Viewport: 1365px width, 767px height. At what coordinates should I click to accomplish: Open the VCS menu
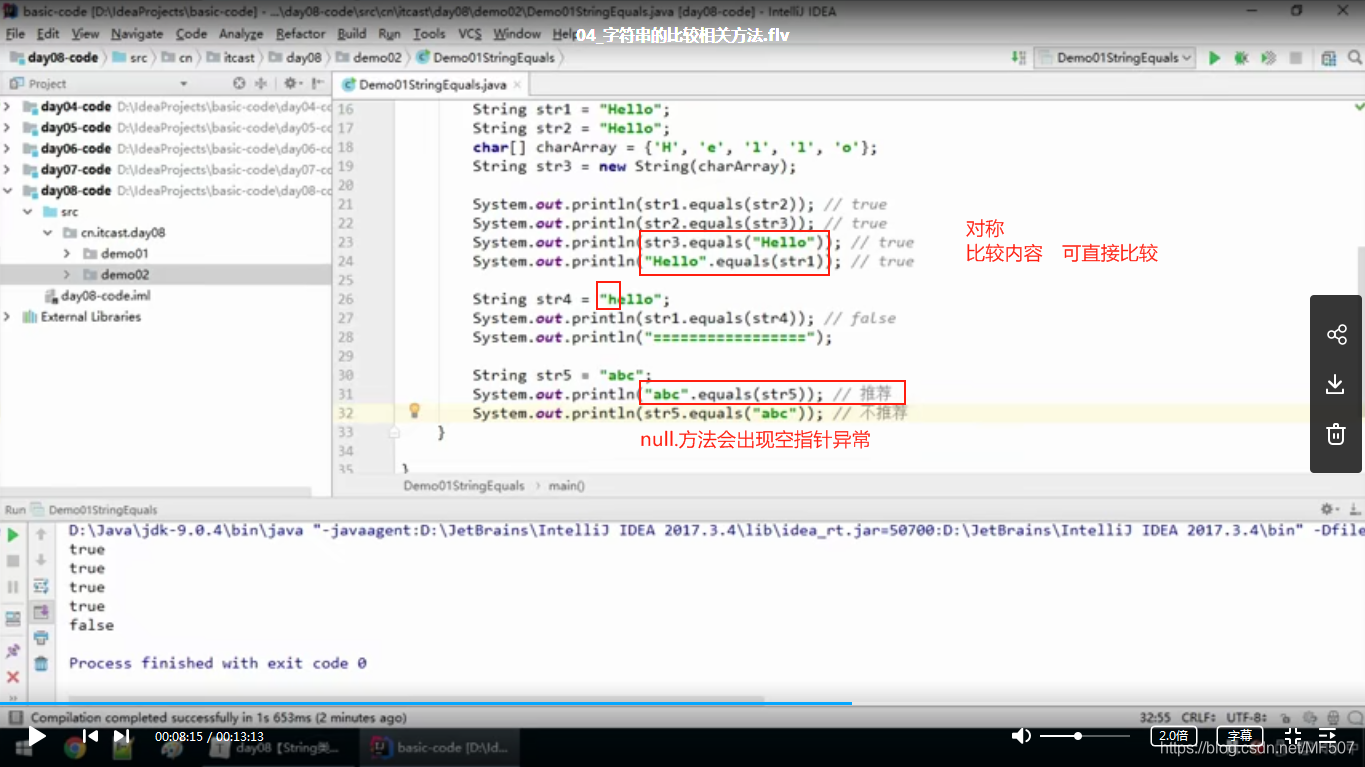coord(470,33)
